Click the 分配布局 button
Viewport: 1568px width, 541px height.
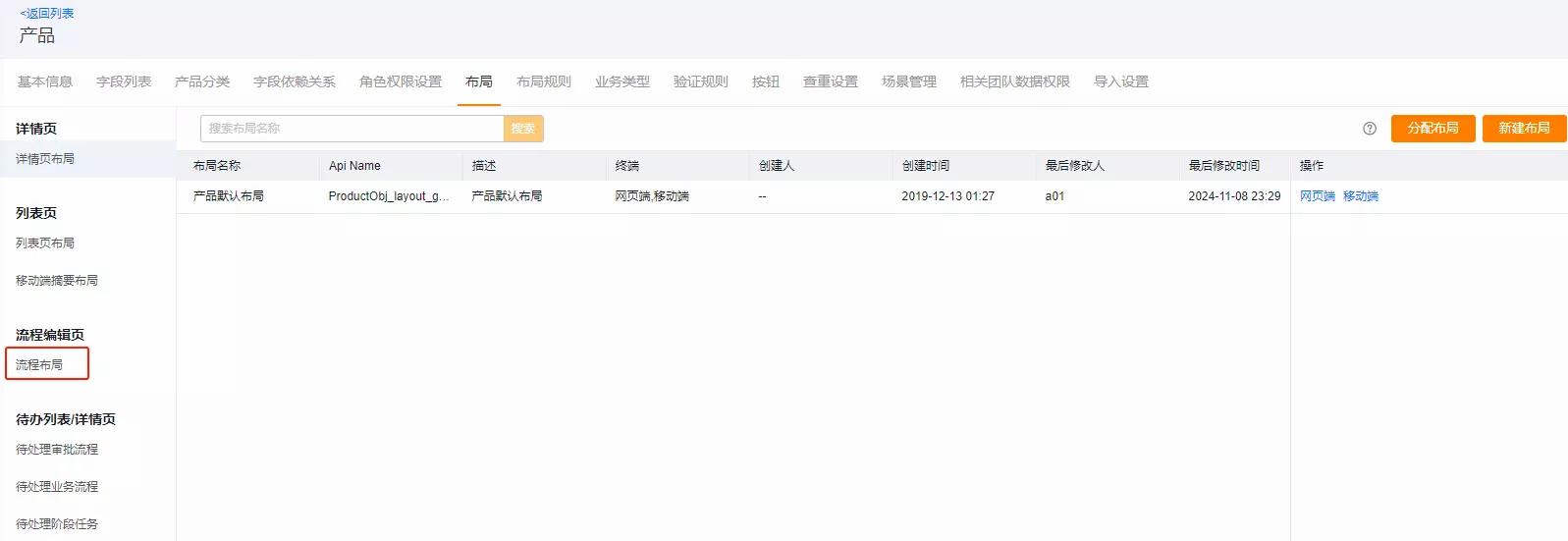[x=1433, y=129]
